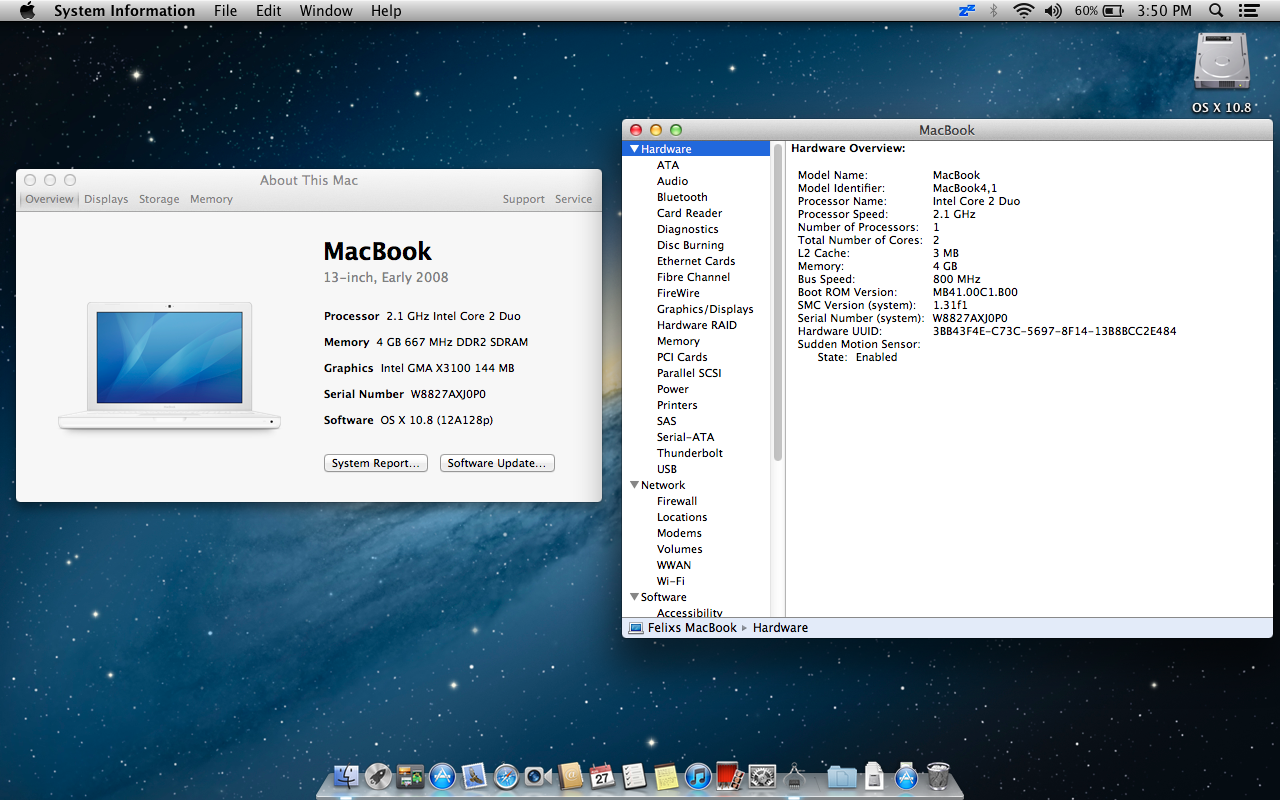
Task: Launch iTunes from the Dock
Action: click(x=698, y=776)
